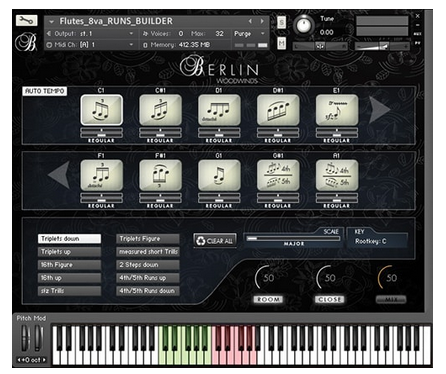Select the C1 triplet run icon
The width and height of the screenshot is (446, 374).
(102, 110)
